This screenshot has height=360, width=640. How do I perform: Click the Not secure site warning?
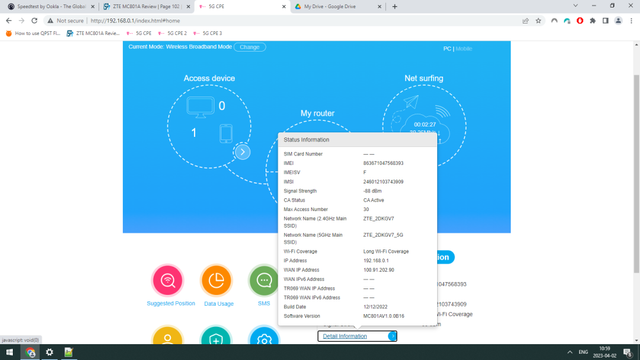[x=65, y=21]
